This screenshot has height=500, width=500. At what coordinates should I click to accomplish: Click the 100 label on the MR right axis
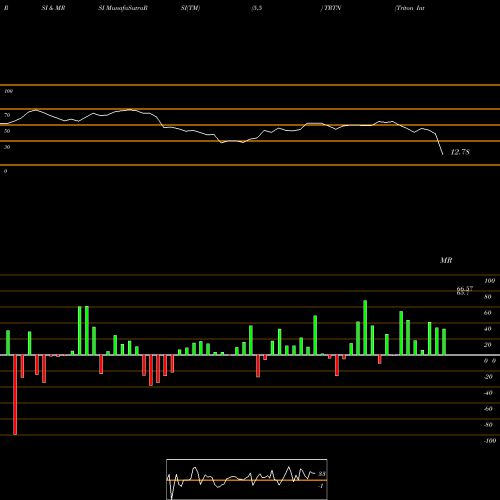click(489, 281)
